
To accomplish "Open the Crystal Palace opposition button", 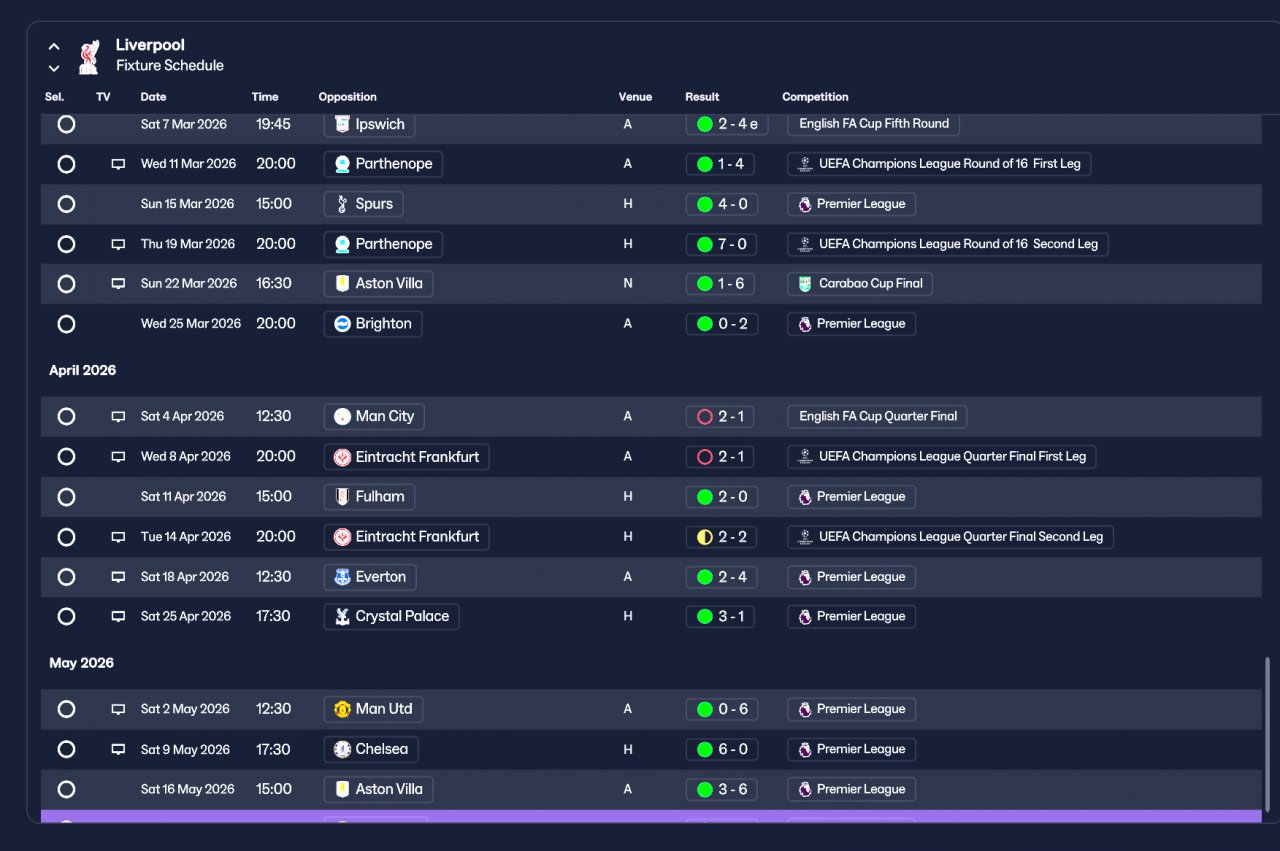I will tap(391, 617).
